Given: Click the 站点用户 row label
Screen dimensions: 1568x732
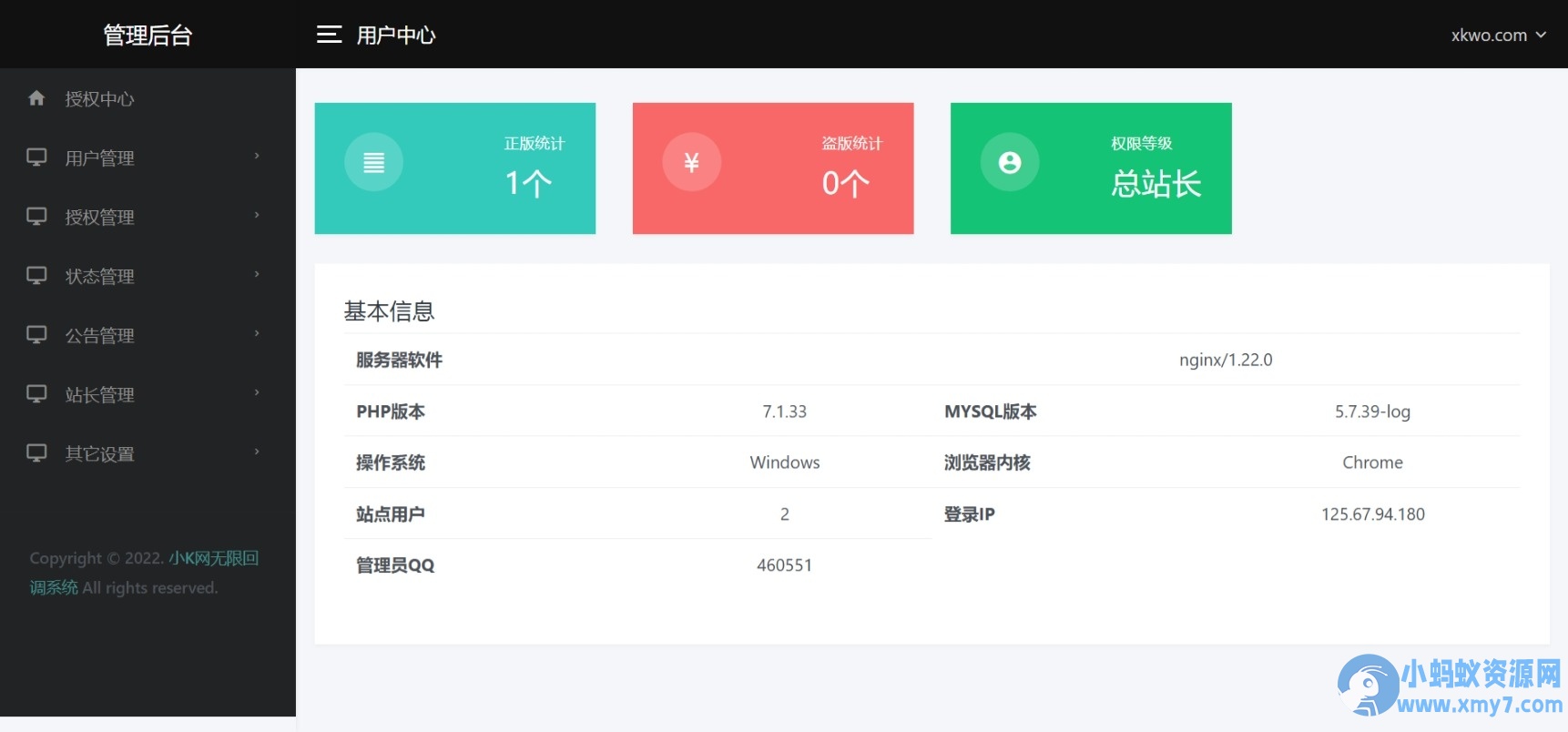Looking at the screenshot, I should click(x=391, y=514).
